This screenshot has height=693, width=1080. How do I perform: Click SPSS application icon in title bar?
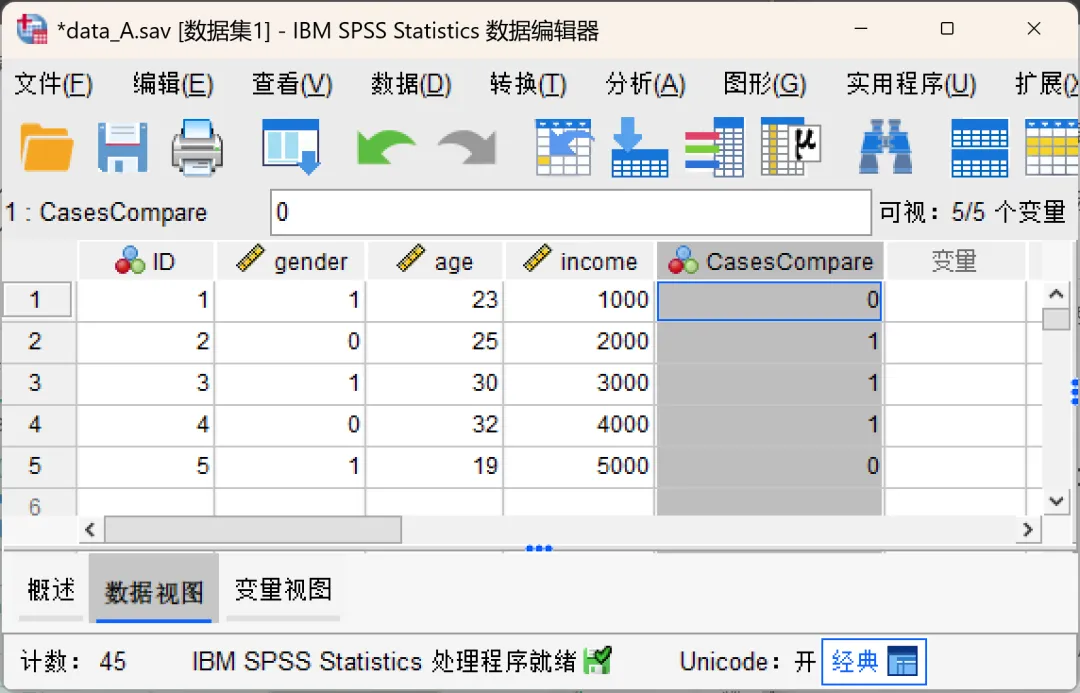point(32,29)
